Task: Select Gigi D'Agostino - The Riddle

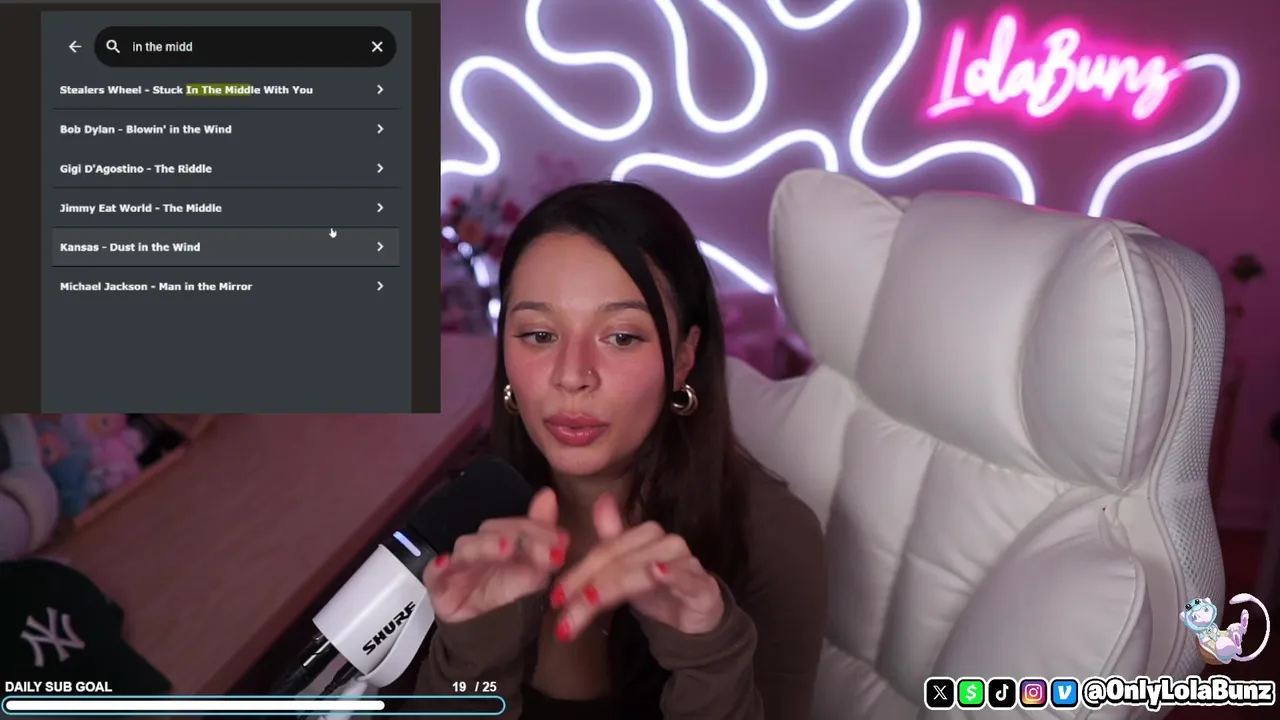Action: click(226, 168)
